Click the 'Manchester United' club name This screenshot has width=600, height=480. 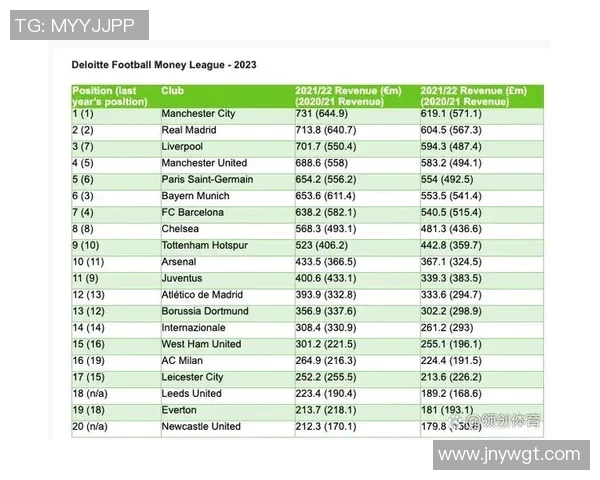(x=204, y=163)
